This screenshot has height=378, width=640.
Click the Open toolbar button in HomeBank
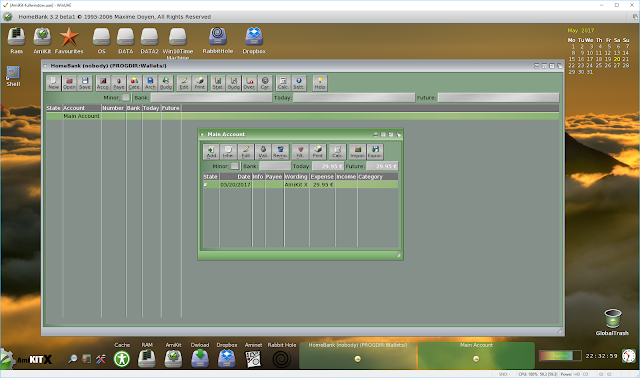coord(69,83)
